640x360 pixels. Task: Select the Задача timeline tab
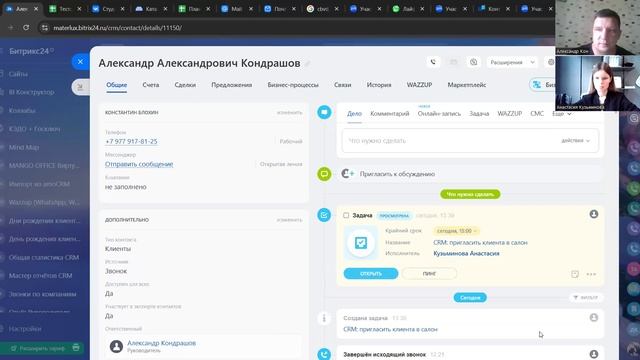[x=479, y=114]
